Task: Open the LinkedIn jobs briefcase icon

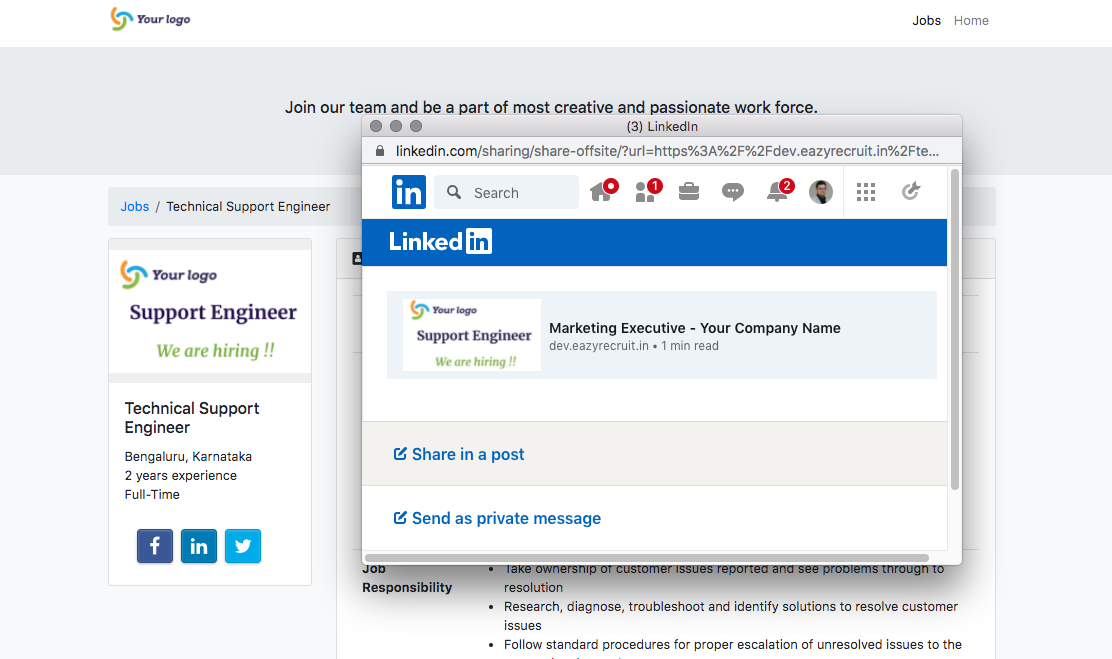Action: pos(689,192)
